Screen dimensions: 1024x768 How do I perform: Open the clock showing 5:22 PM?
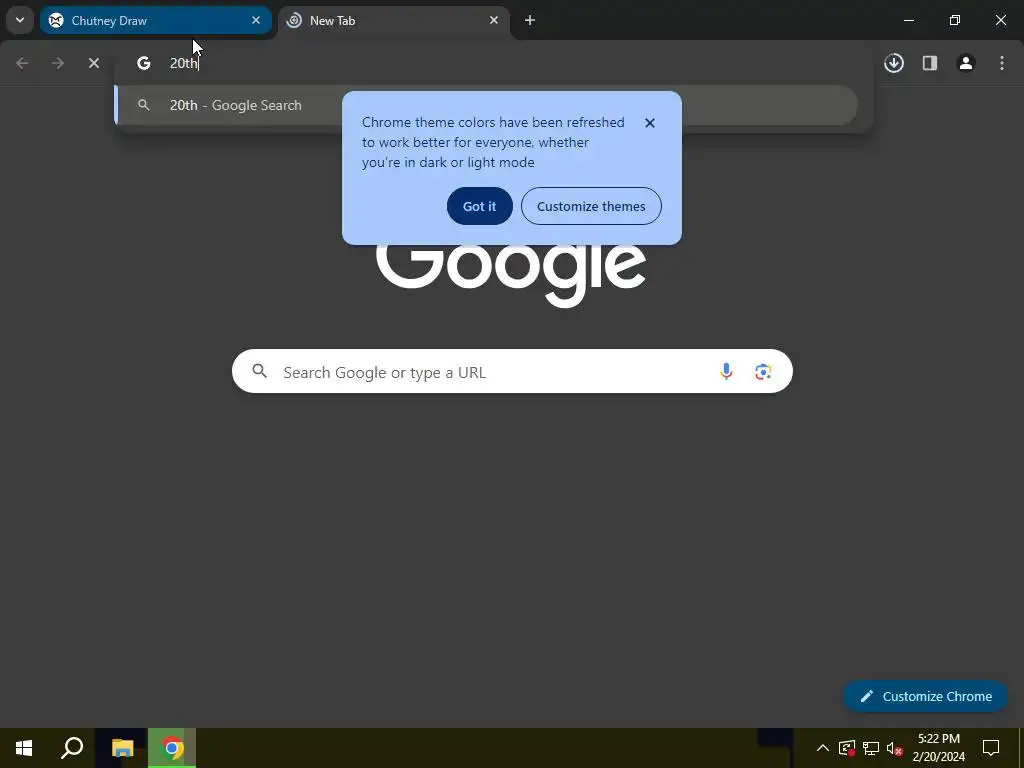pyautogui.click(x=938, y=748)
